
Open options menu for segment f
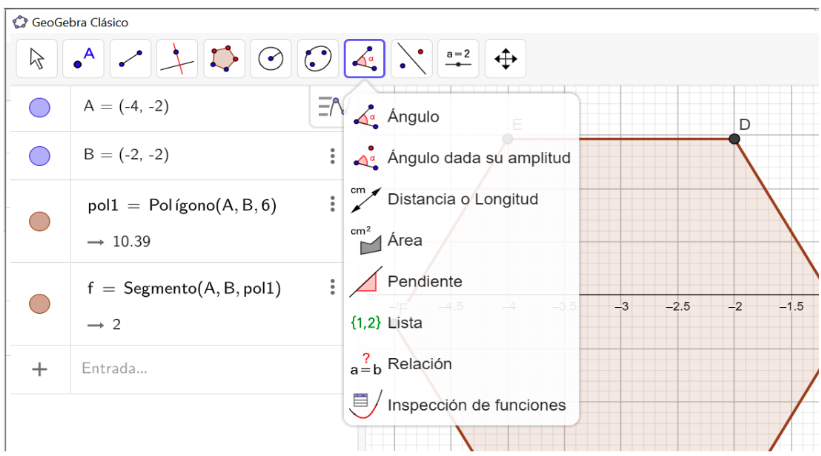point(332,287)
